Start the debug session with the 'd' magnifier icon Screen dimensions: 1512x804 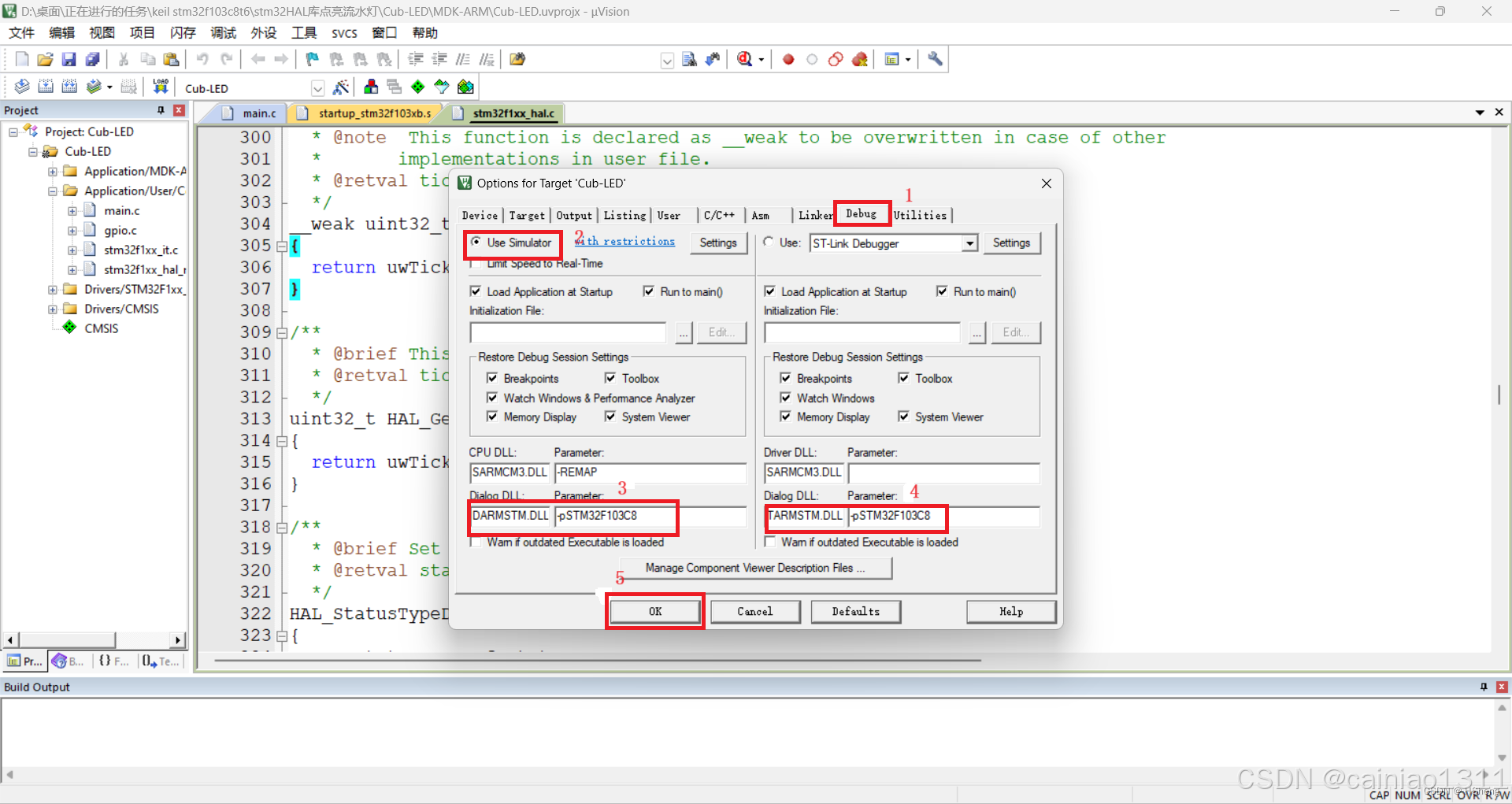[745, 59]
